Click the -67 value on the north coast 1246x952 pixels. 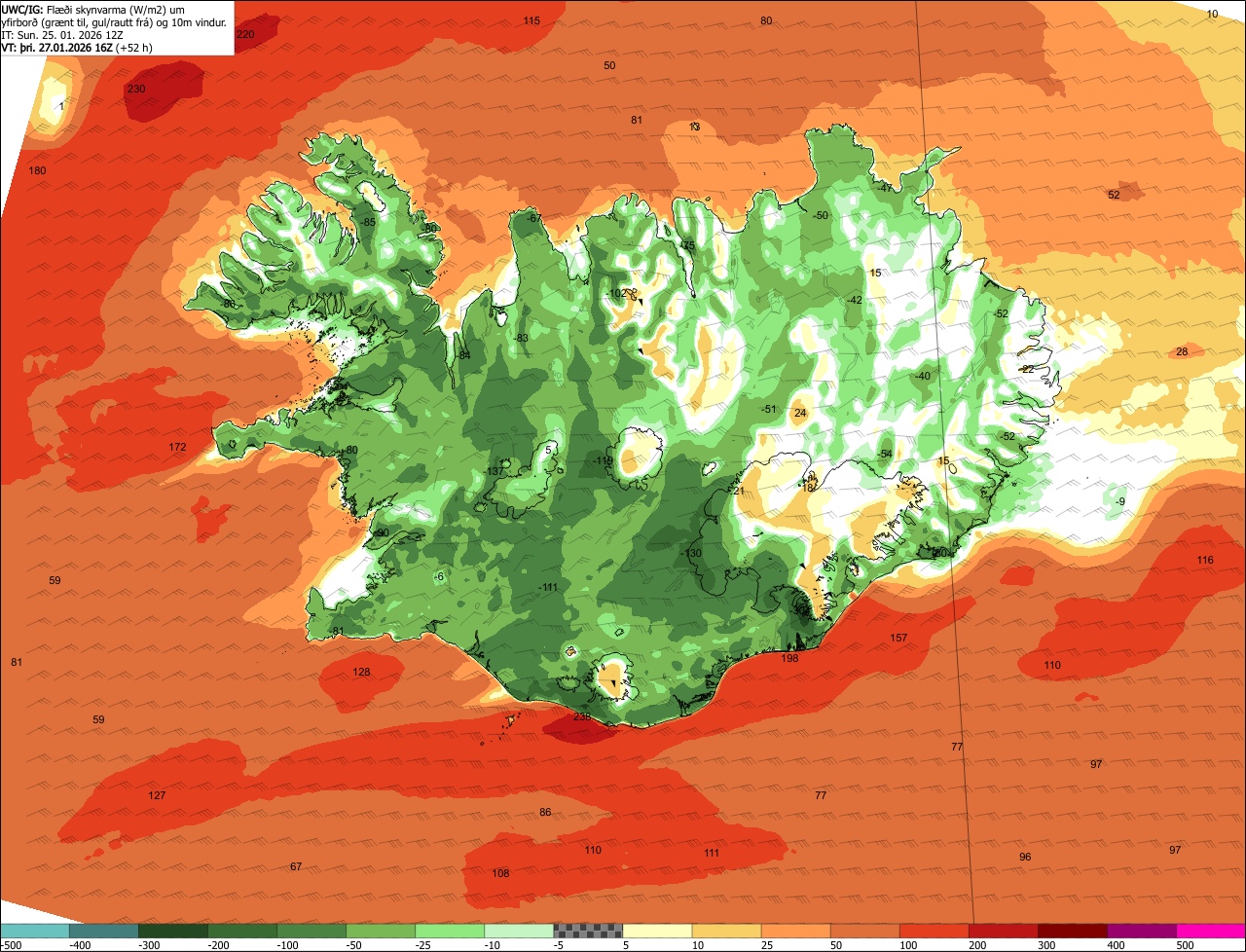point(533,219)
